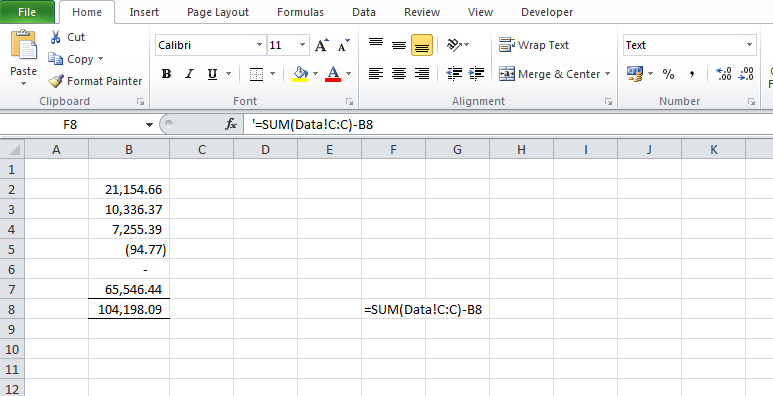Open the Page Layout tab
The height and width of the screenshot is (396, 773).
click(218, 12)
